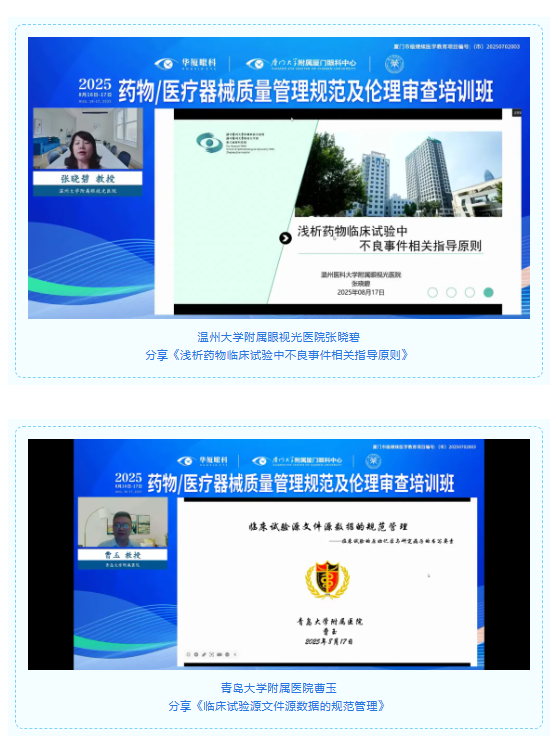The width and height of the screenshot is (558, 755).
Task: Collapse the slideshow toolbar with the left chevron
Action: click(x=235, y=654)
